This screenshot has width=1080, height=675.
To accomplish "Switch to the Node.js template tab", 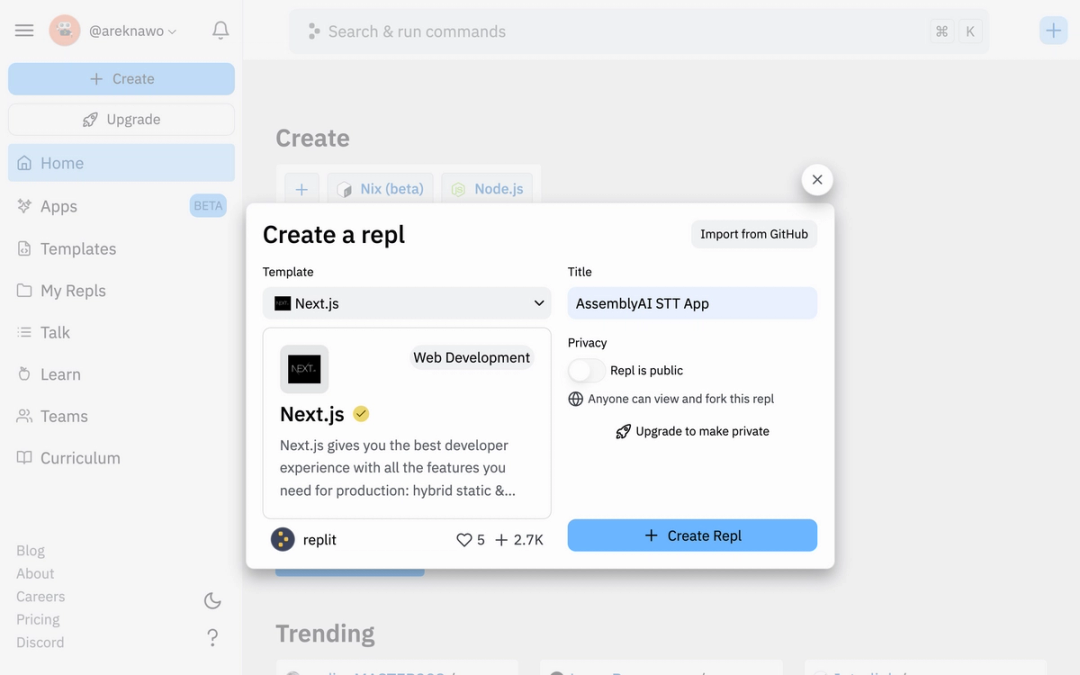I will [x=487, y=188].
